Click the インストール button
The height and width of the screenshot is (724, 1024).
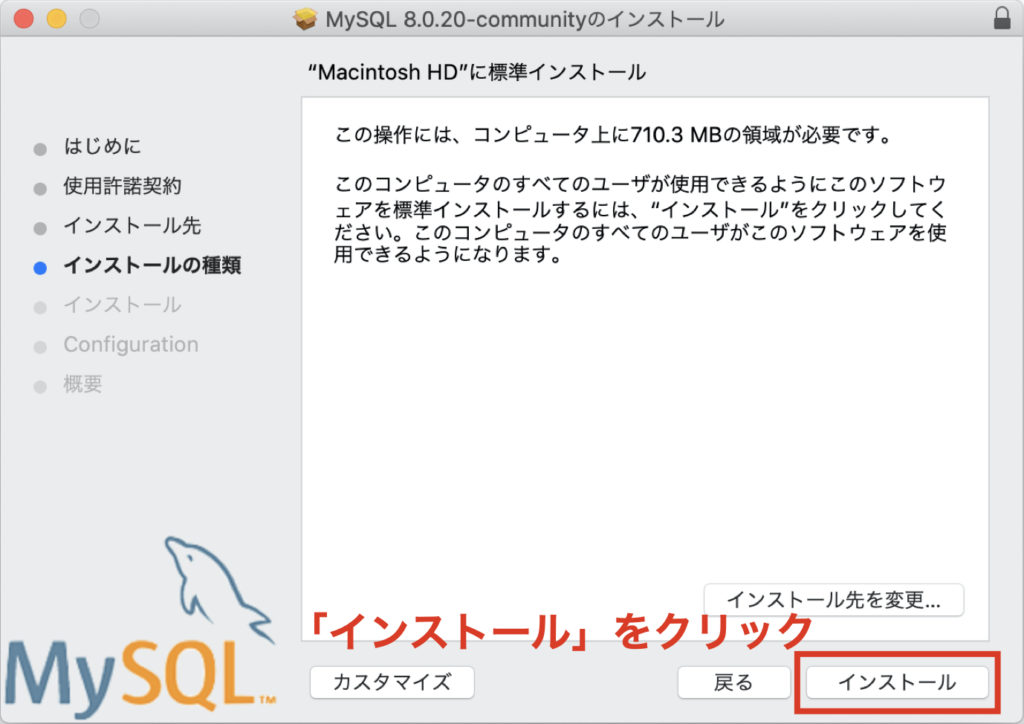coord(897,682)
